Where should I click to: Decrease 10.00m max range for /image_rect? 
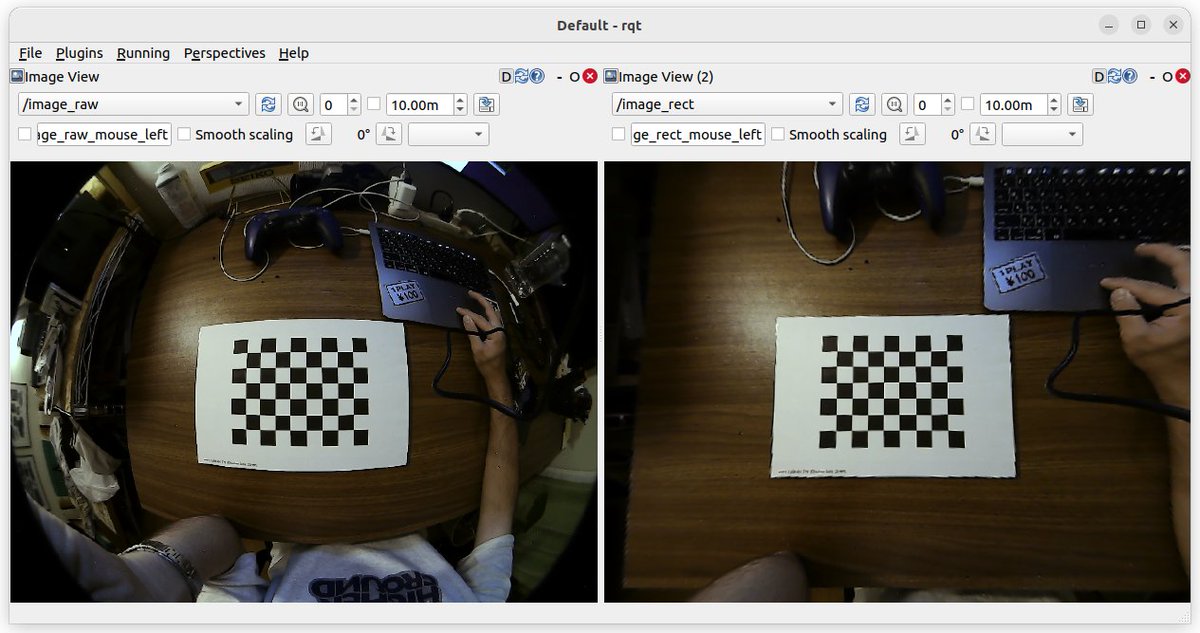[1054, 110]
